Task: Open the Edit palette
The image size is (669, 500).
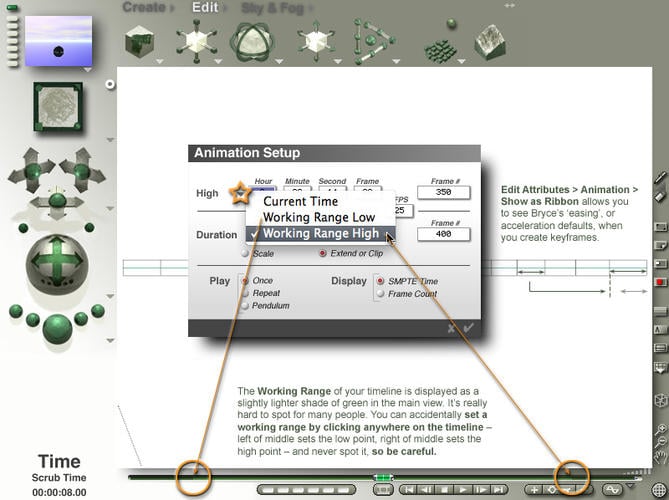Action: pos(205,7)
